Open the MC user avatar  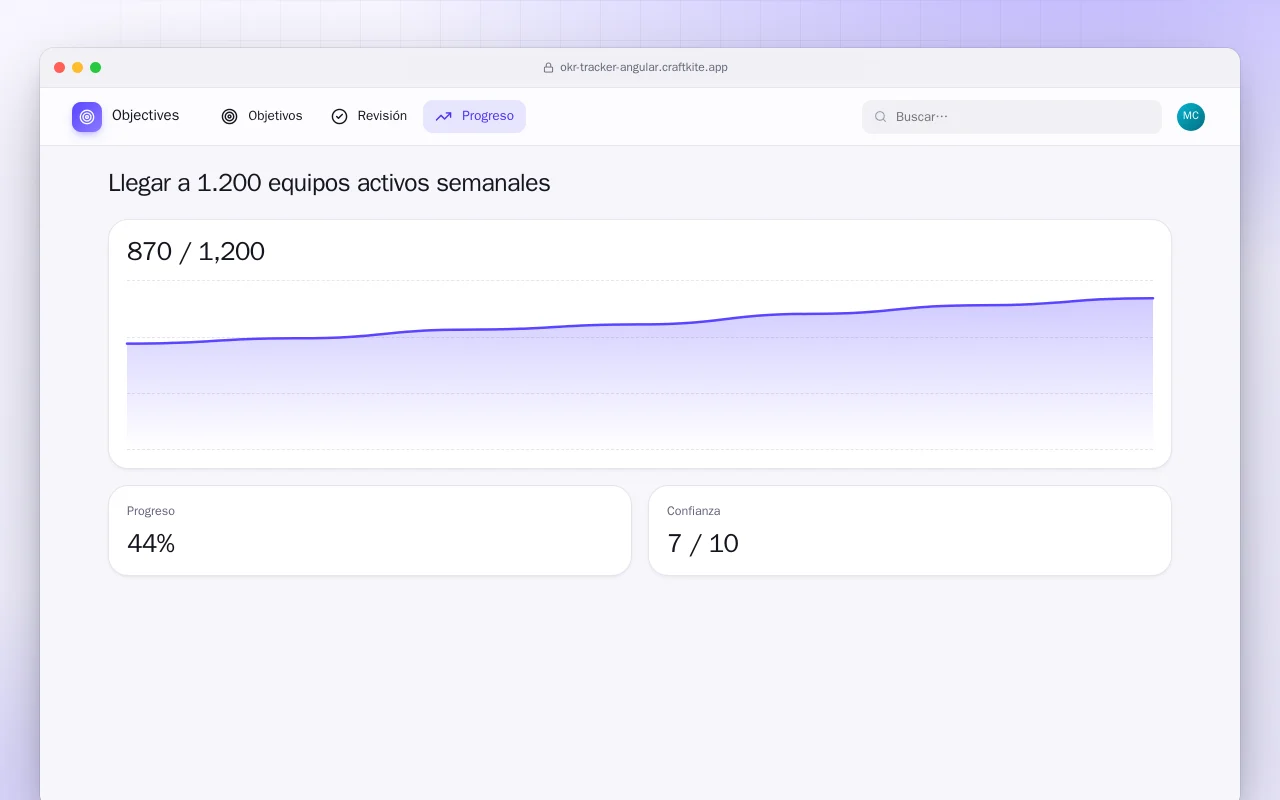pos(1191,117)
